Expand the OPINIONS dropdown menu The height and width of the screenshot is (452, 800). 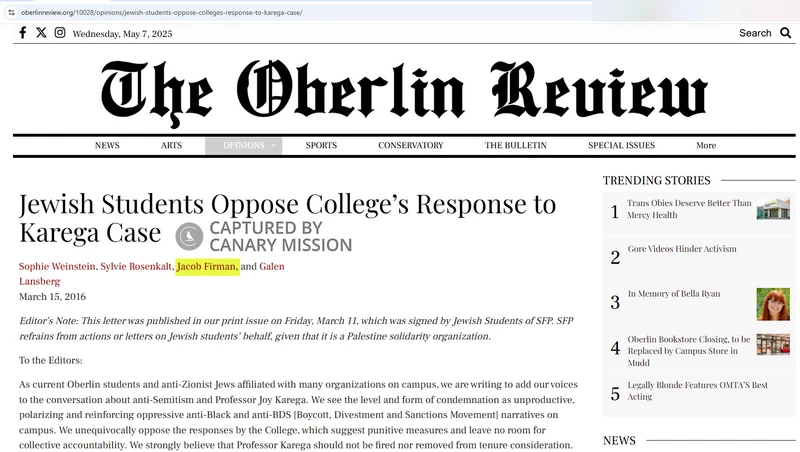[244, 145]
